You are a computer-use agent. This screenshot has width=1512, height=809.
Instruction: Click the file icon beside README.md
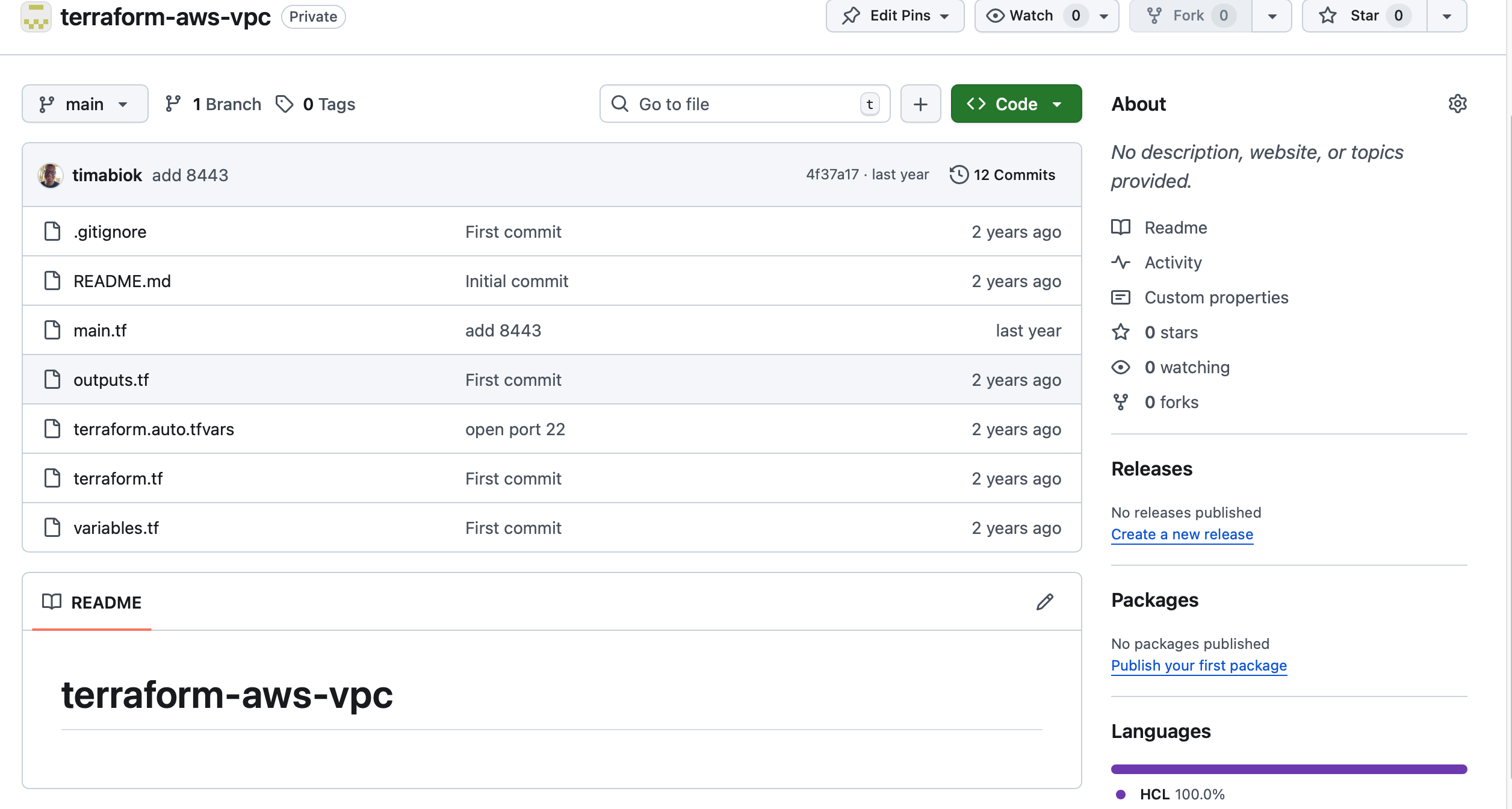(x=52, y=281)
